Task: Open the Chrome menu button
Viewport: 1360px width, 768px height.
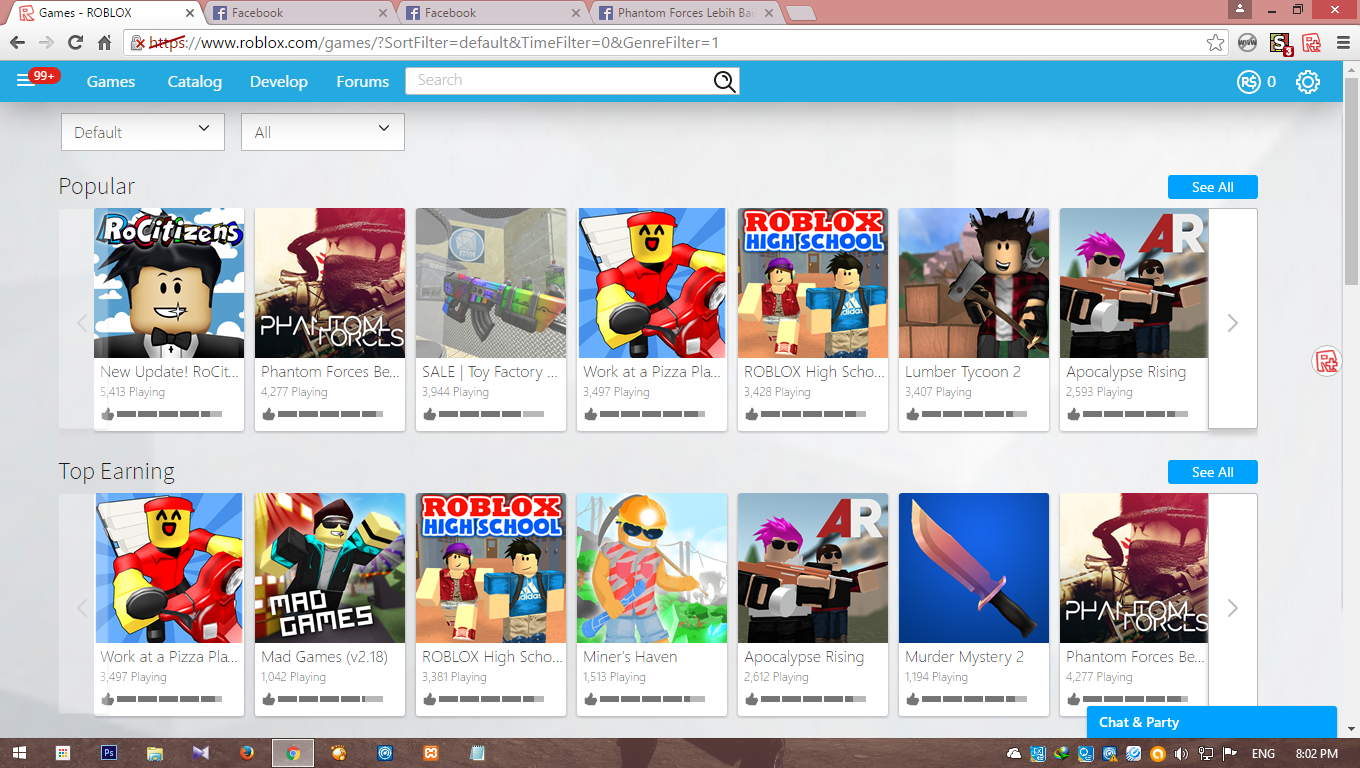Action: coord(1343,43)
